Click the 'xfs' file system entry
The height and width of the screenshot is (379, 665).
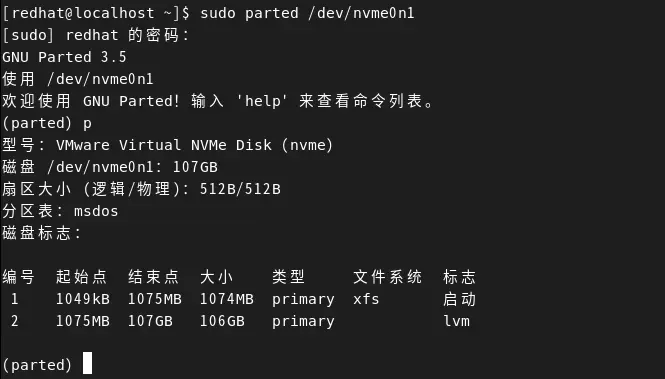pos(366,299)
